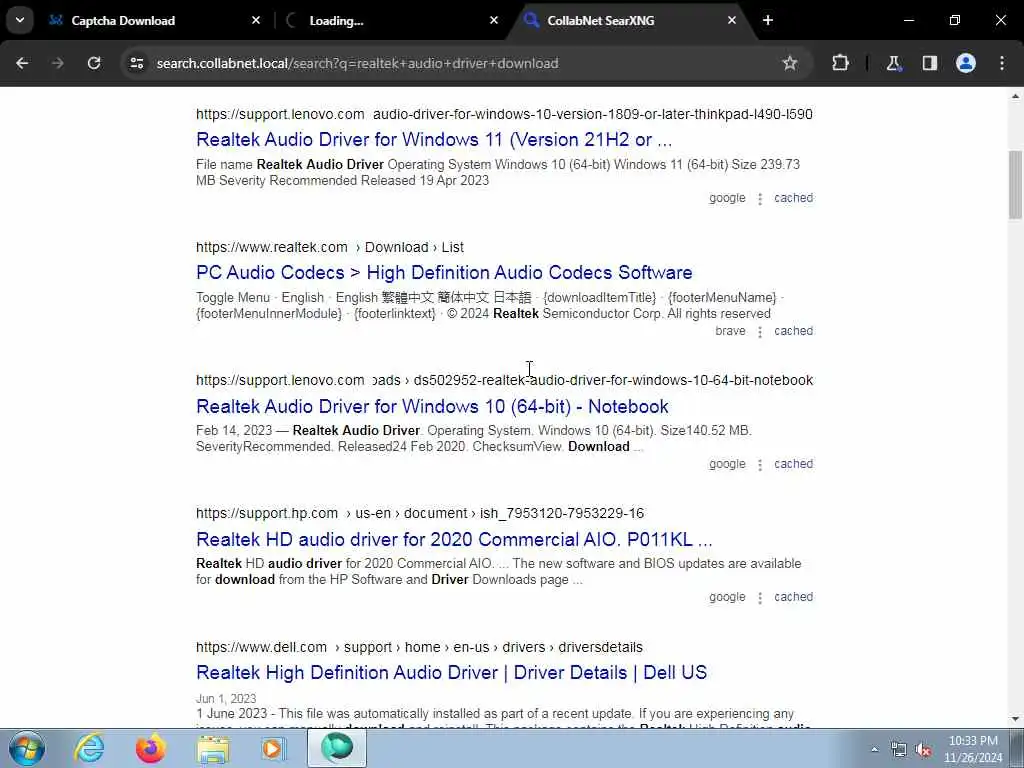The height and width of the screenshot is (768, 1024).
Task: Open Windows Explorer folder from taskbar
Action: (x=213, y=748)
